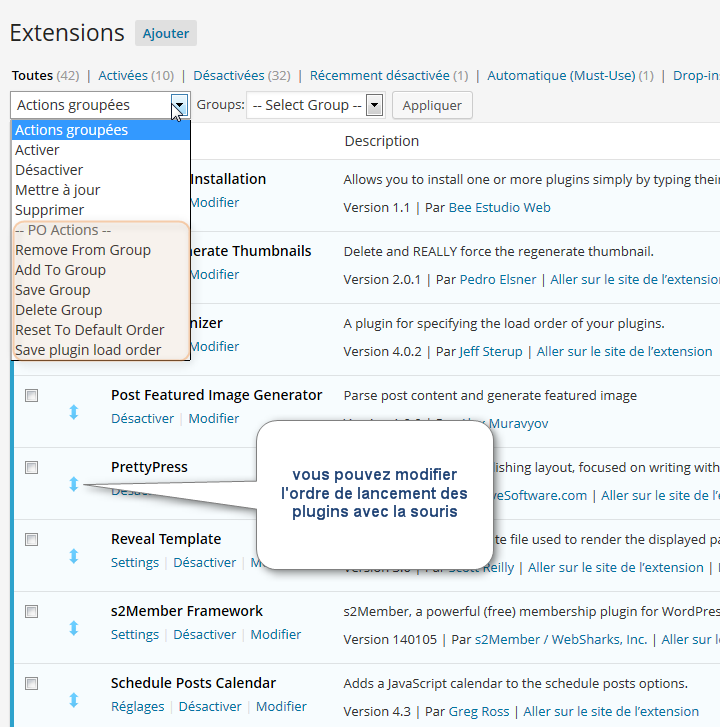Click the drag-order arrow icon for Reveal Template

74,556
